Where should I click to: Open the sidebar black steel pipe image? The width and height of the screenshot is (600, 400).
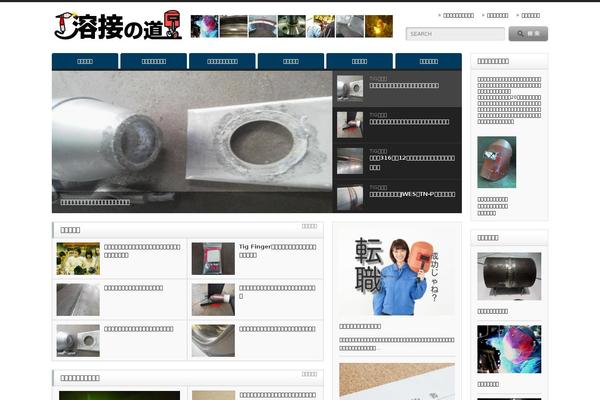[x=509, y=276]
